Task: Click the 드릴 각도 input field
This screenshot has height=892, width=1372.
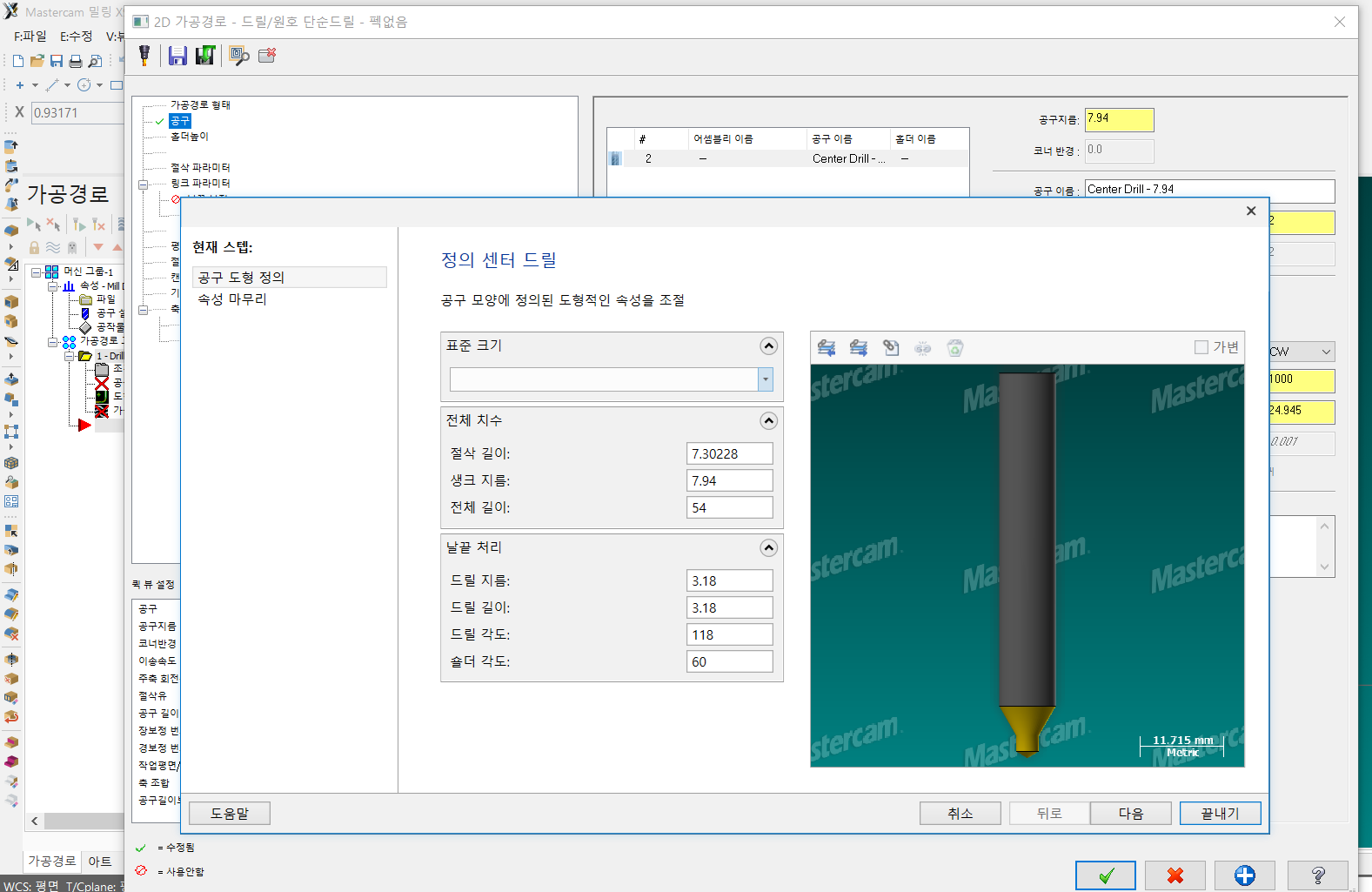Action: point(730,634)
